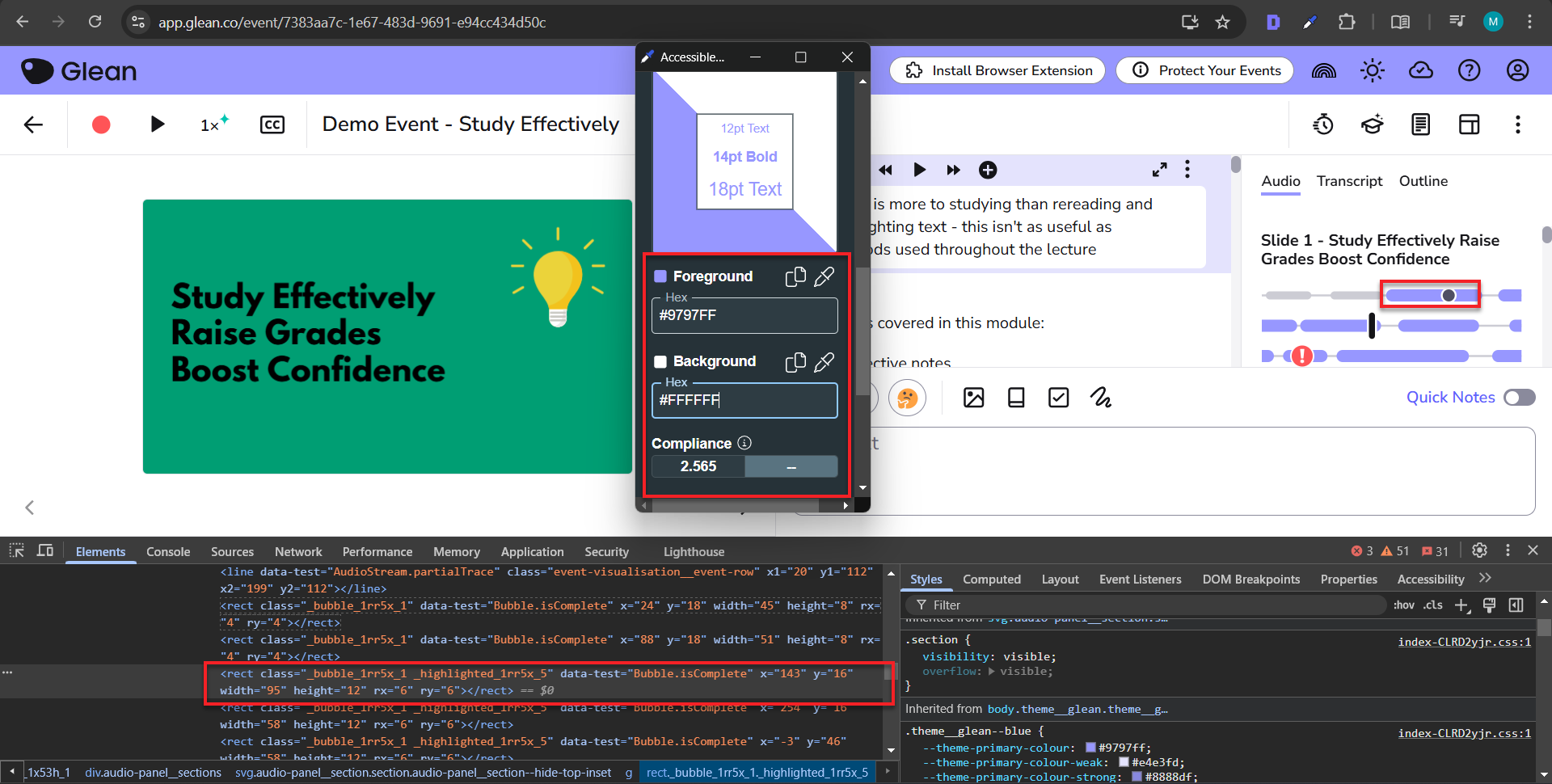Image resolution: width=1552 pixels, height=784 pixels.
Task: Toggle the Quick Notes switch
Action: pyautogui.click(x=1519, y=398)
